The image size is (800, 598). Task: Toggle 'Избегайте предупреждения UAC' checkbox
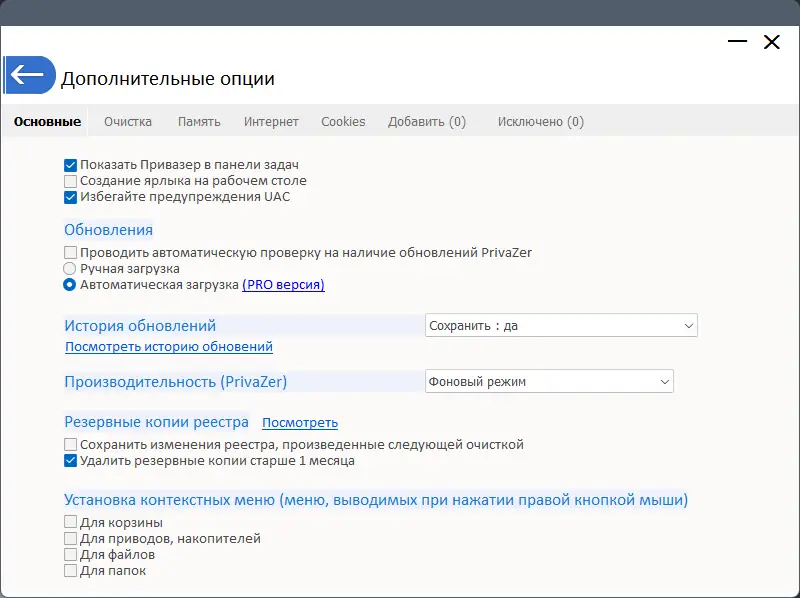[70, 197]
